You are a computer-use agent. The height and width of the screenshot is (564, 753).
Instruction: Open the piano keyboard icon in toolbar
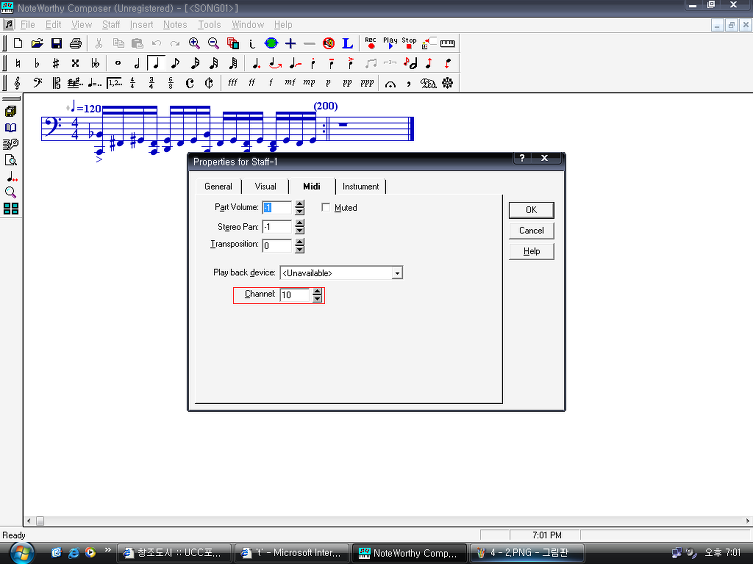point(447,43)
